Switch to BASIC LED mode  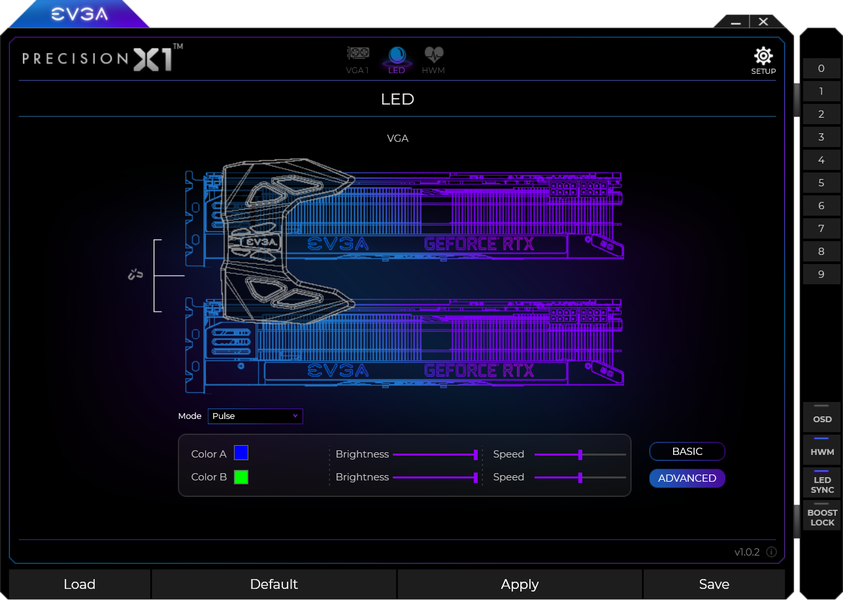click(x=687, y=452)
